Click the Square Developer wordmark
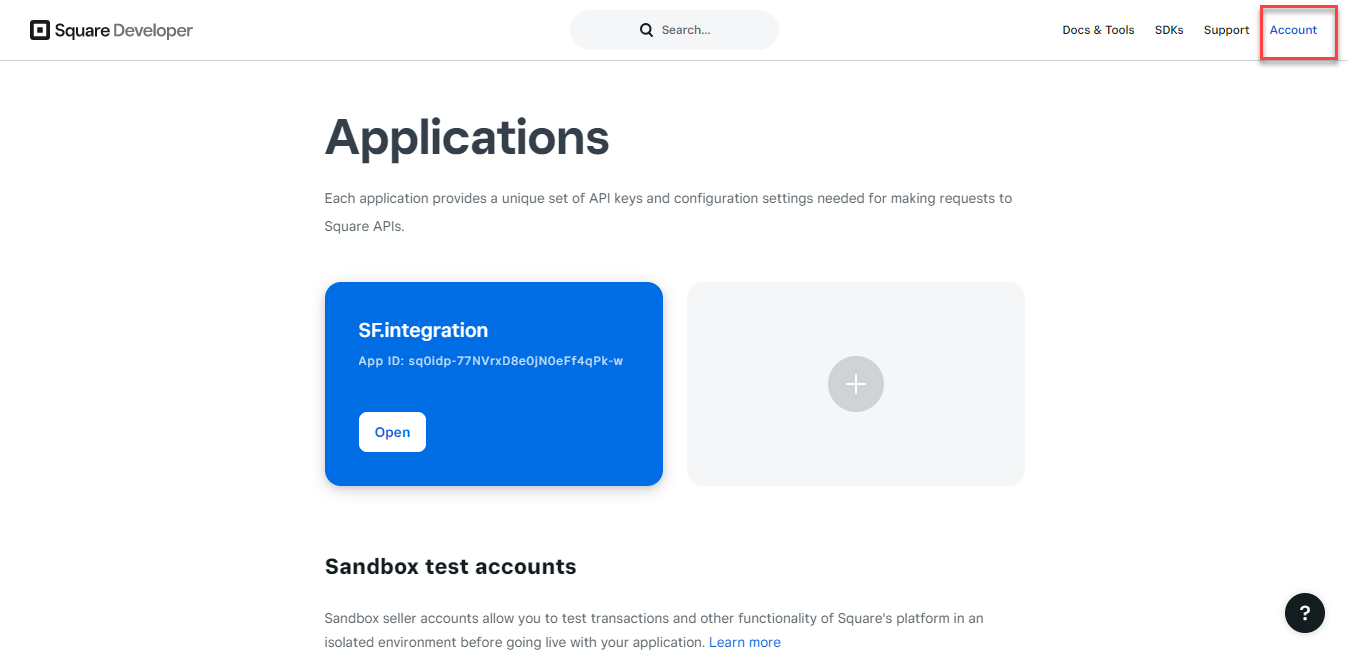The image size is (1348, 655). pos(124,30)
